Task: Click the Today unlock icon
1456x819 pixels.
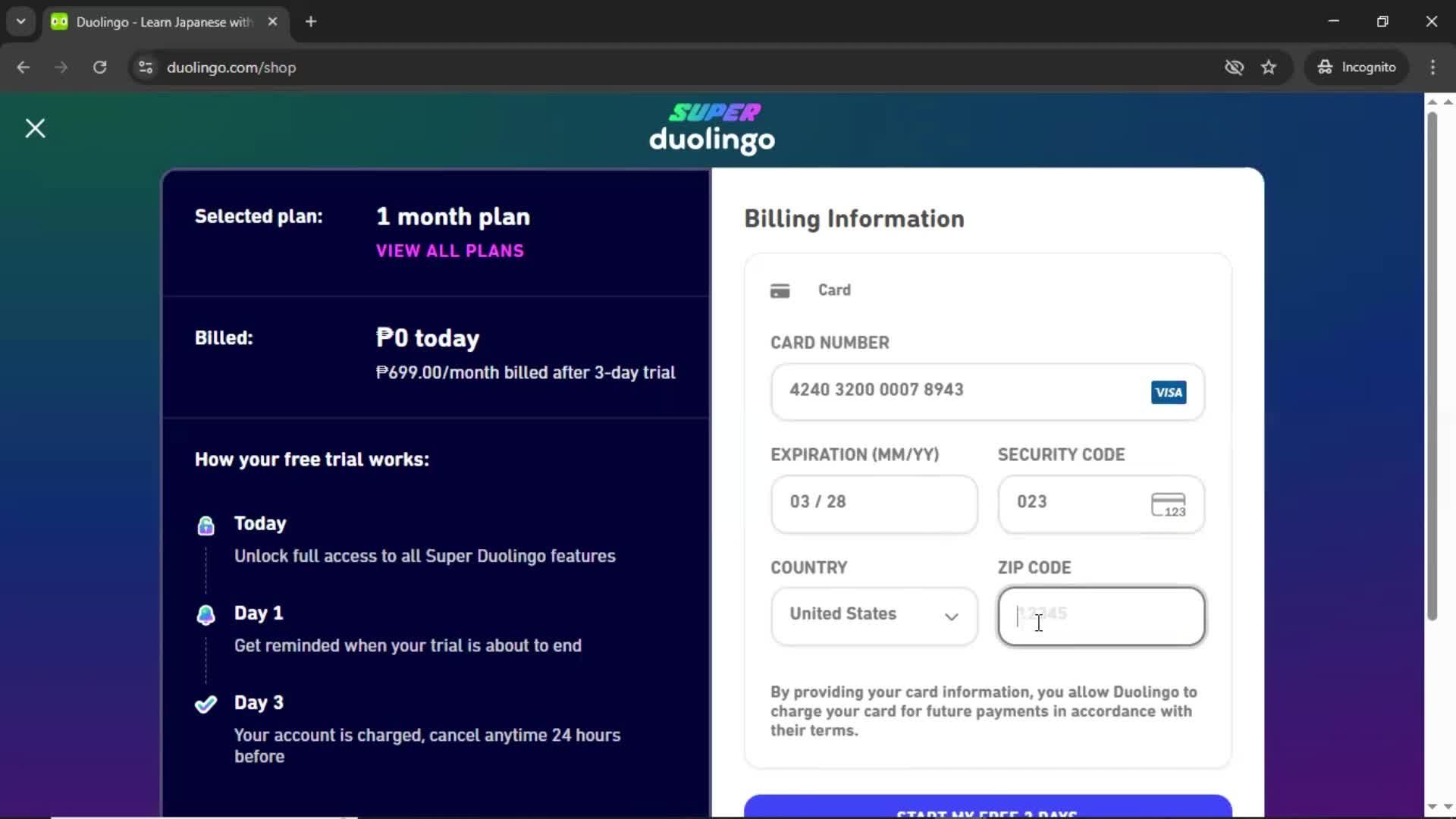Action: [205, 525]
